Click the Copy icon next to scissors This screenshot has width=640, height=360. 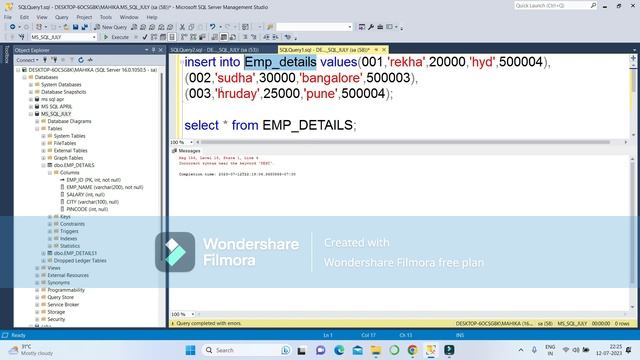(x=191, y=27)
